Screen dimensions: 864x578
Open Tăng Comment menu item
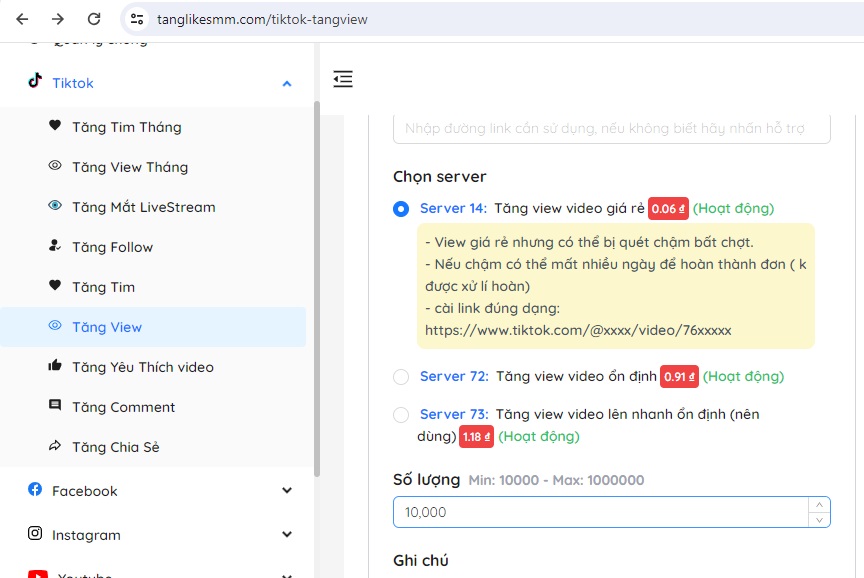pyautogui.click(x=123, y=407)
